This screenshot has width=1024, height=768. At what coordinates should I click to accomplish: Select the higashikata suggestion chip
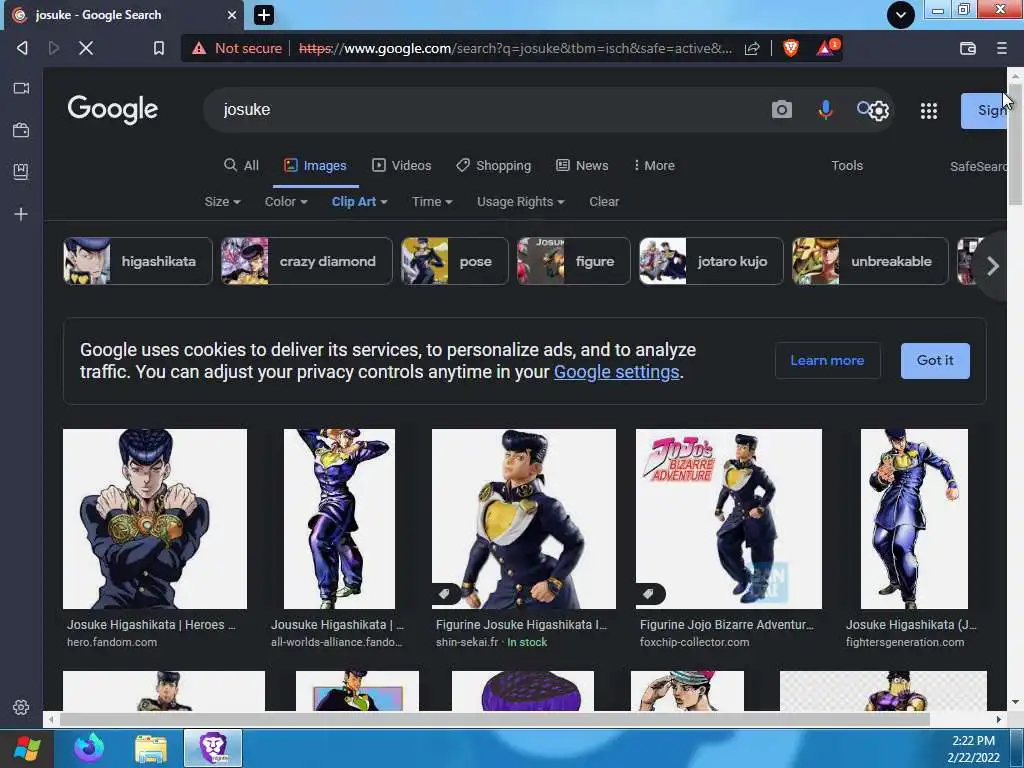pyautogui.click(x=138, y=261)
